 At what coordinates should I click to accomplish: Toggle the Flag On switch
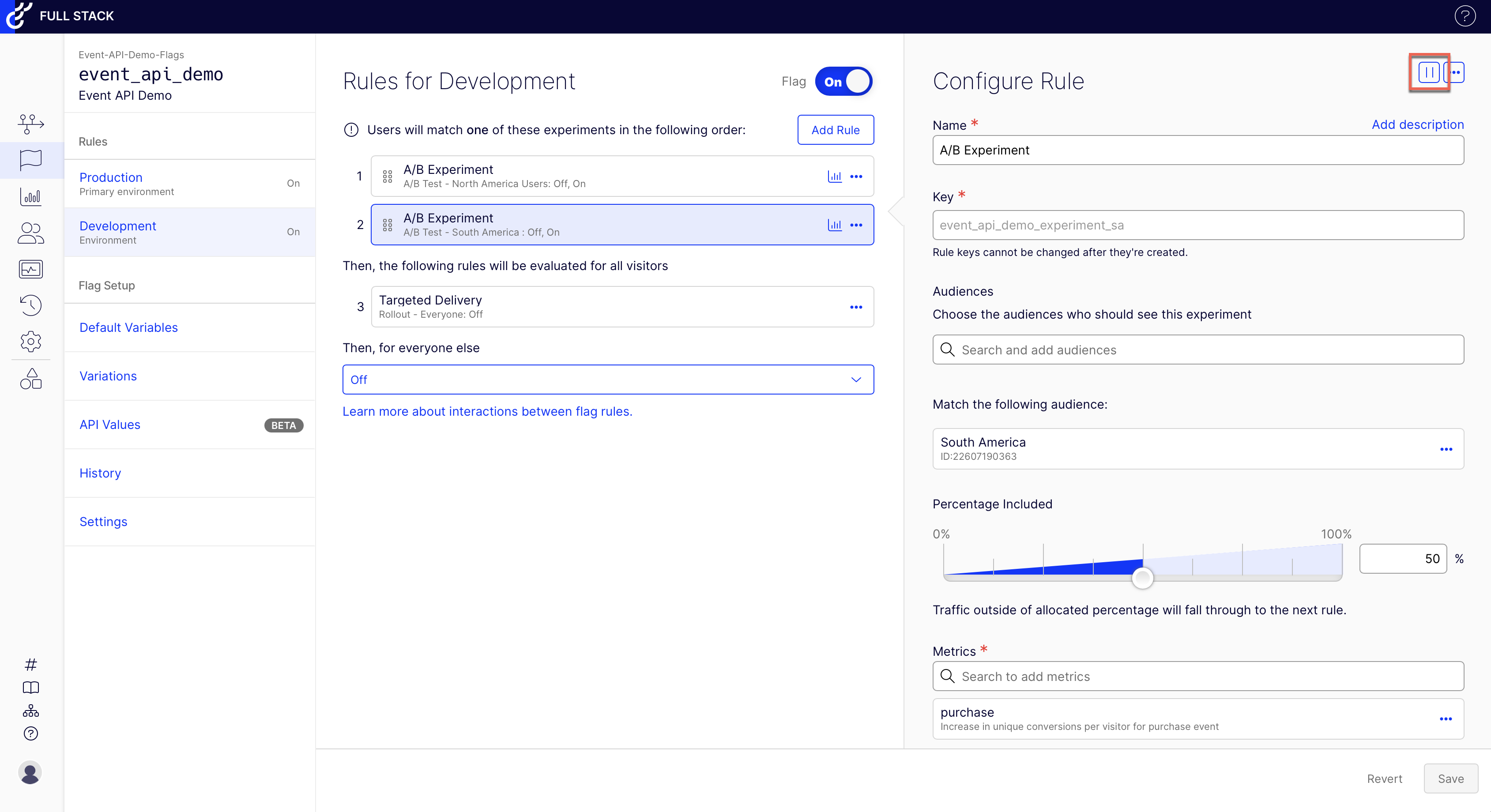[843, 82]
